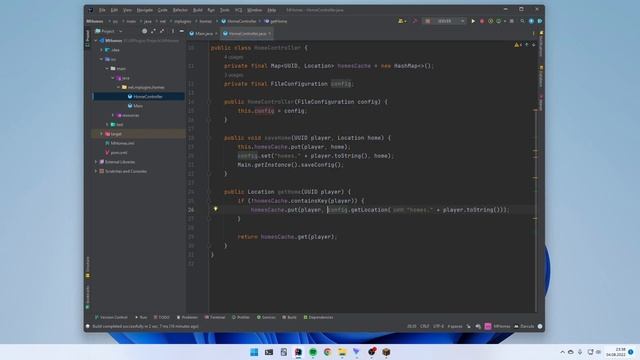Open the Problems tool window
This screenshot has width=640, height=360.
click(187, 317)
